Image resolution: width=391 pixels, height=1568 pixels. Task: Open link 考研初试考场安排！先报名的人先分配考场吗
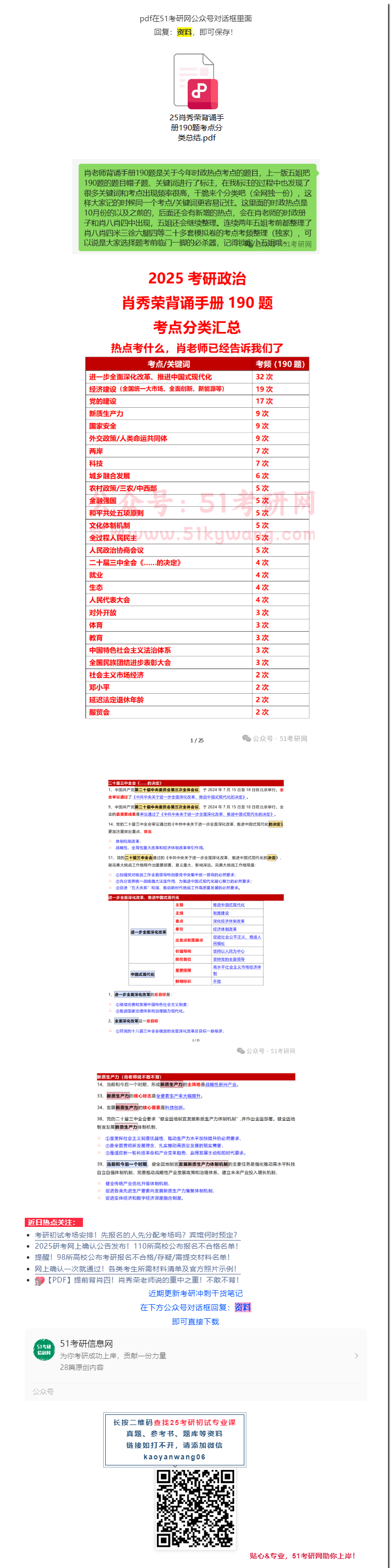point(137,1234)
